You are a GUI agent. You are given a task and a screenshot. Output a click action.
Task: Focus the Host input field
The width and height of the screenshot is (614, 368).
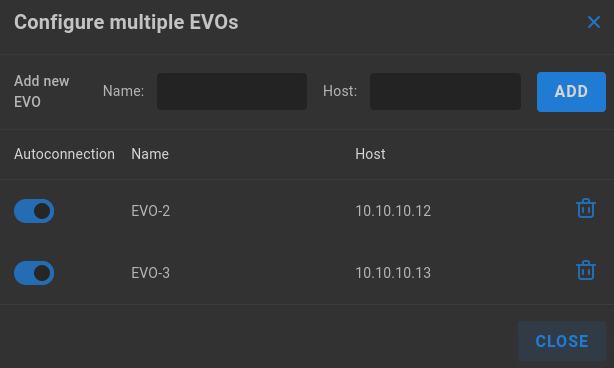(445, 92)
